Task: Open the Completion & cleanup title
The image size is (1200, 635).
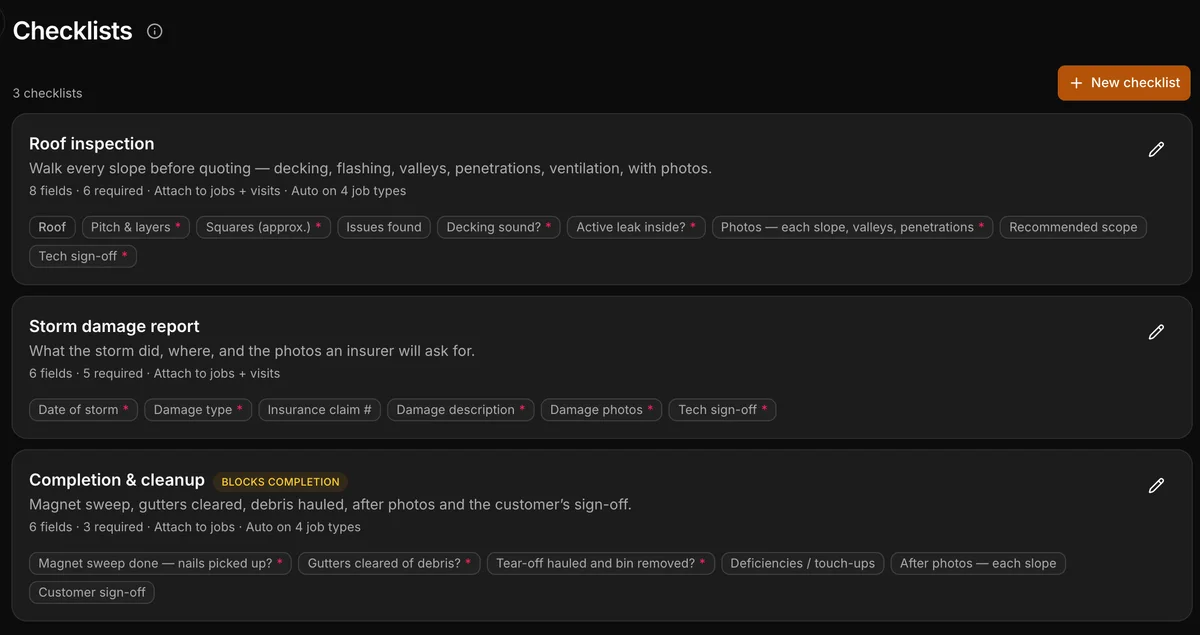Action: [x=117, y=480]
